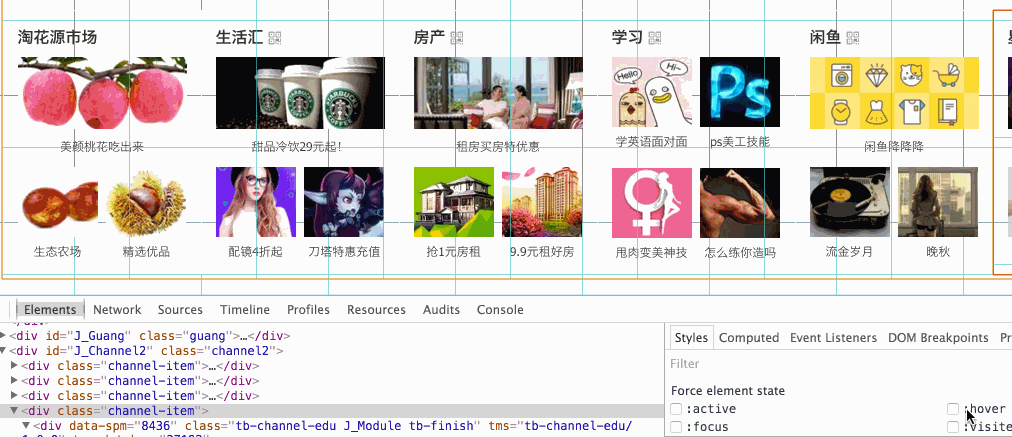Click the red dates fruit thumbnail
Viewport: 1012px width, 437px height.
[58, 203]
